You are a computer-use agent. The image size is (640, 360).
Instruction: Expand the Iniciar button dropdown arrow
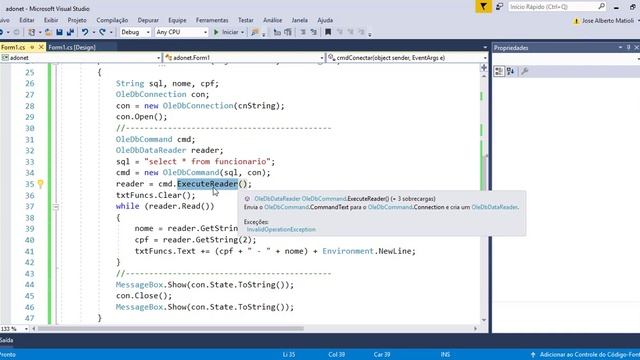(x=242, y=32)
